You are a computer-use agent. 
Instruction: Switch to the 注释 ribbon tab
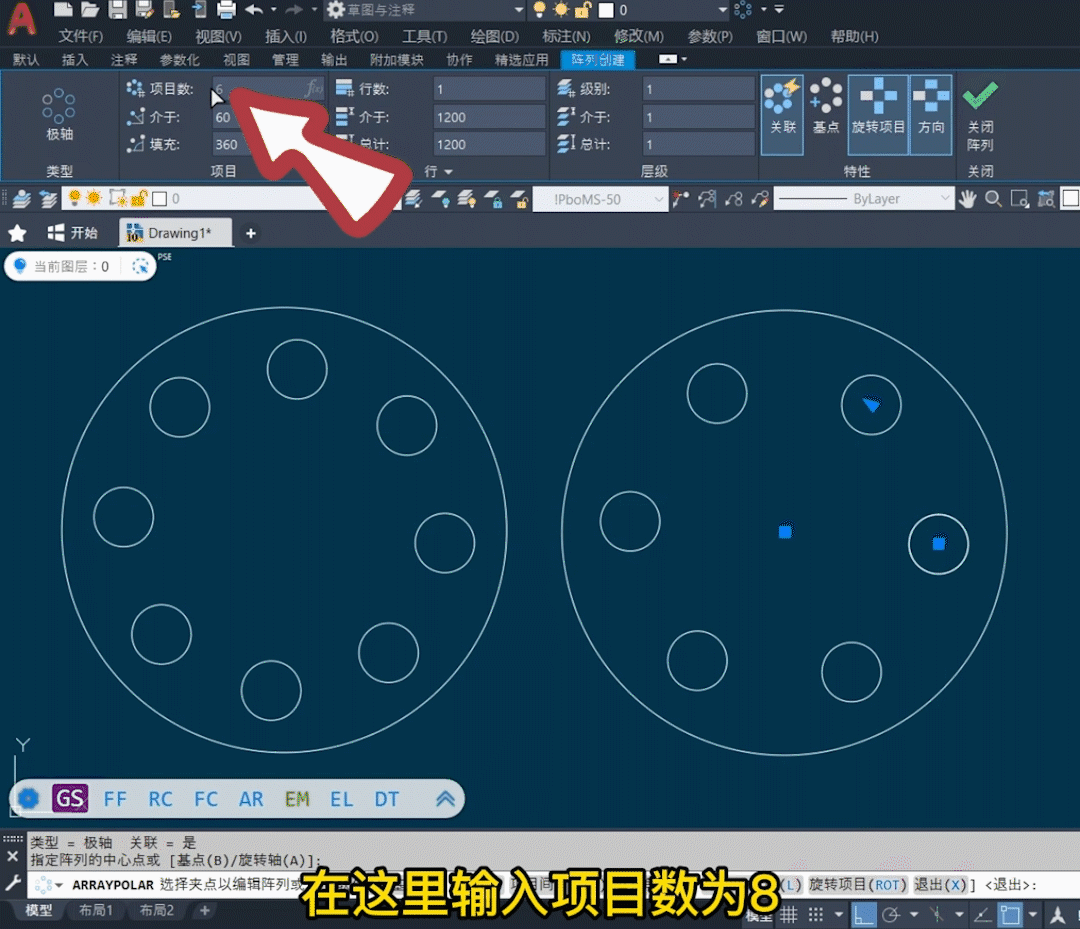point(124,60)
